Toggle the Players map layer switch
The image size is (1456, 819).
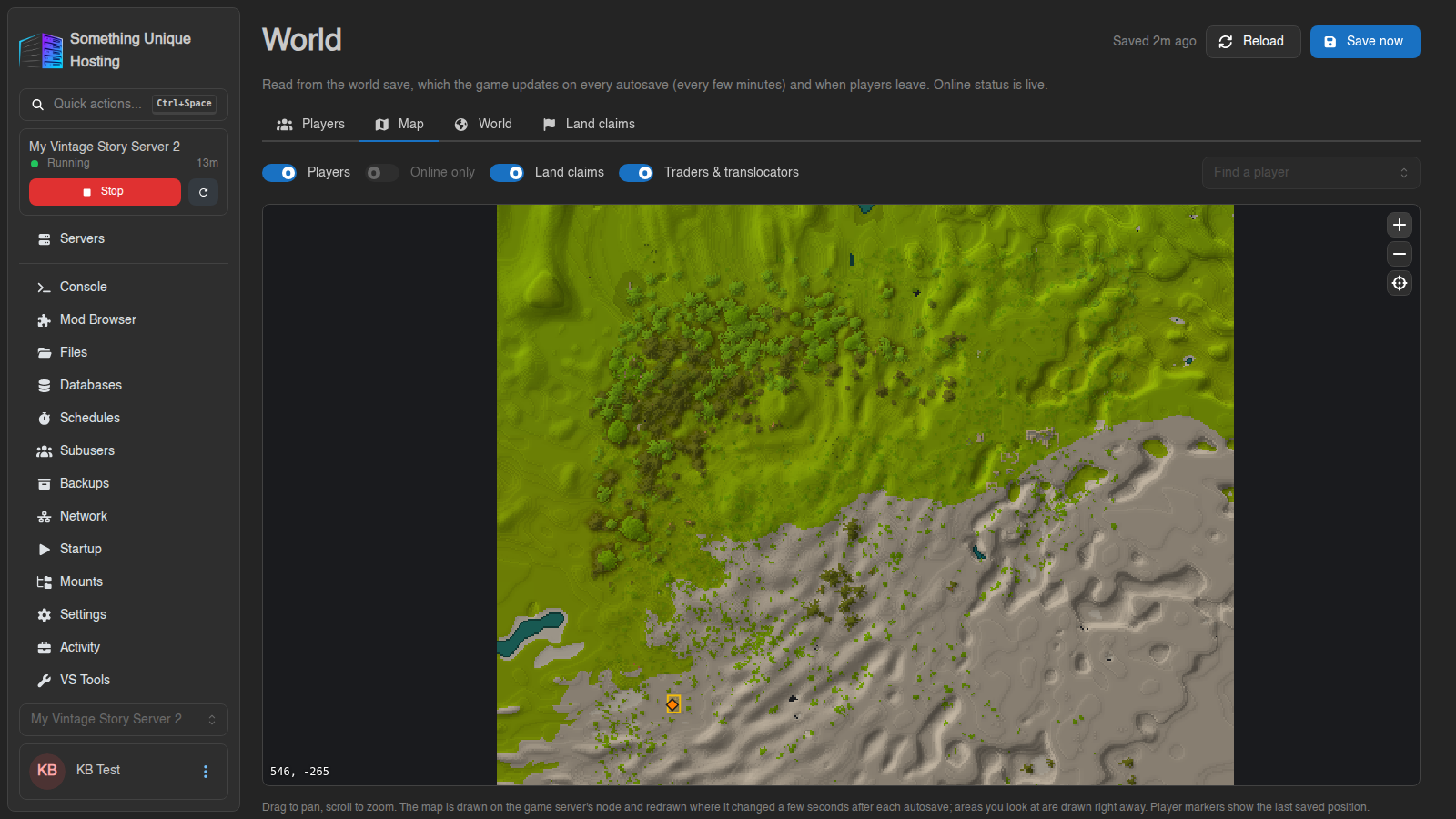(x=279, y=173)
